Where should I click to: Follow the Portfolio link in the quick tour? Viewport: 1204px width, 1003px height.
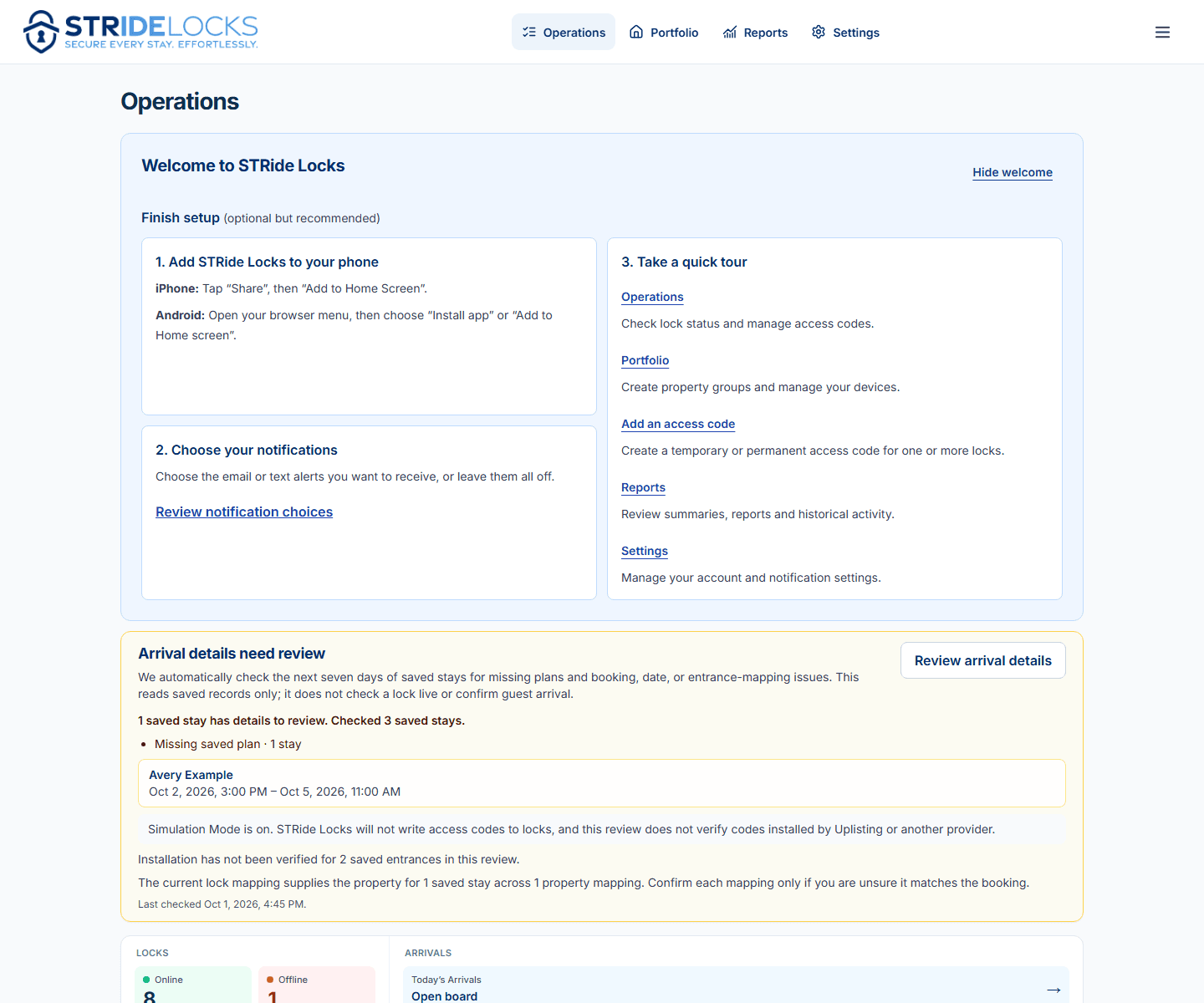coord(645,360)
